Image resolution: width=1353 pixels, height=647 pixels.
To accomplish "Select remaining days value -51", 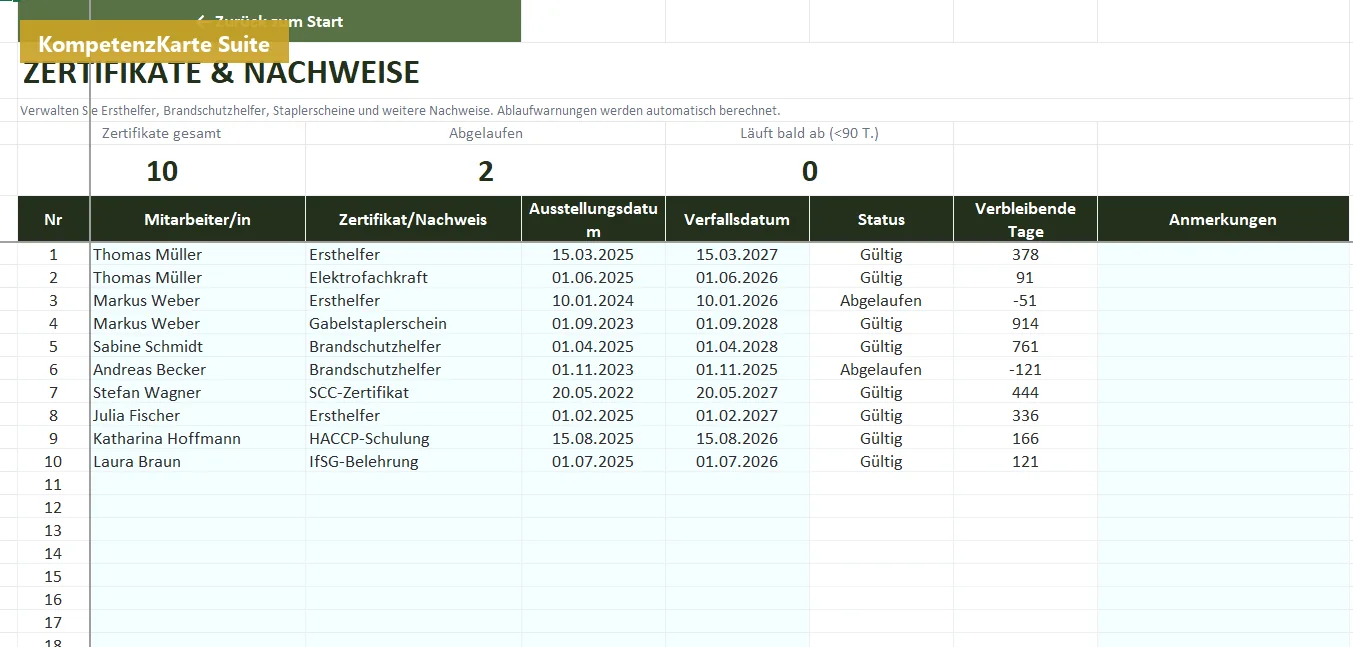I will point(1025,300).
